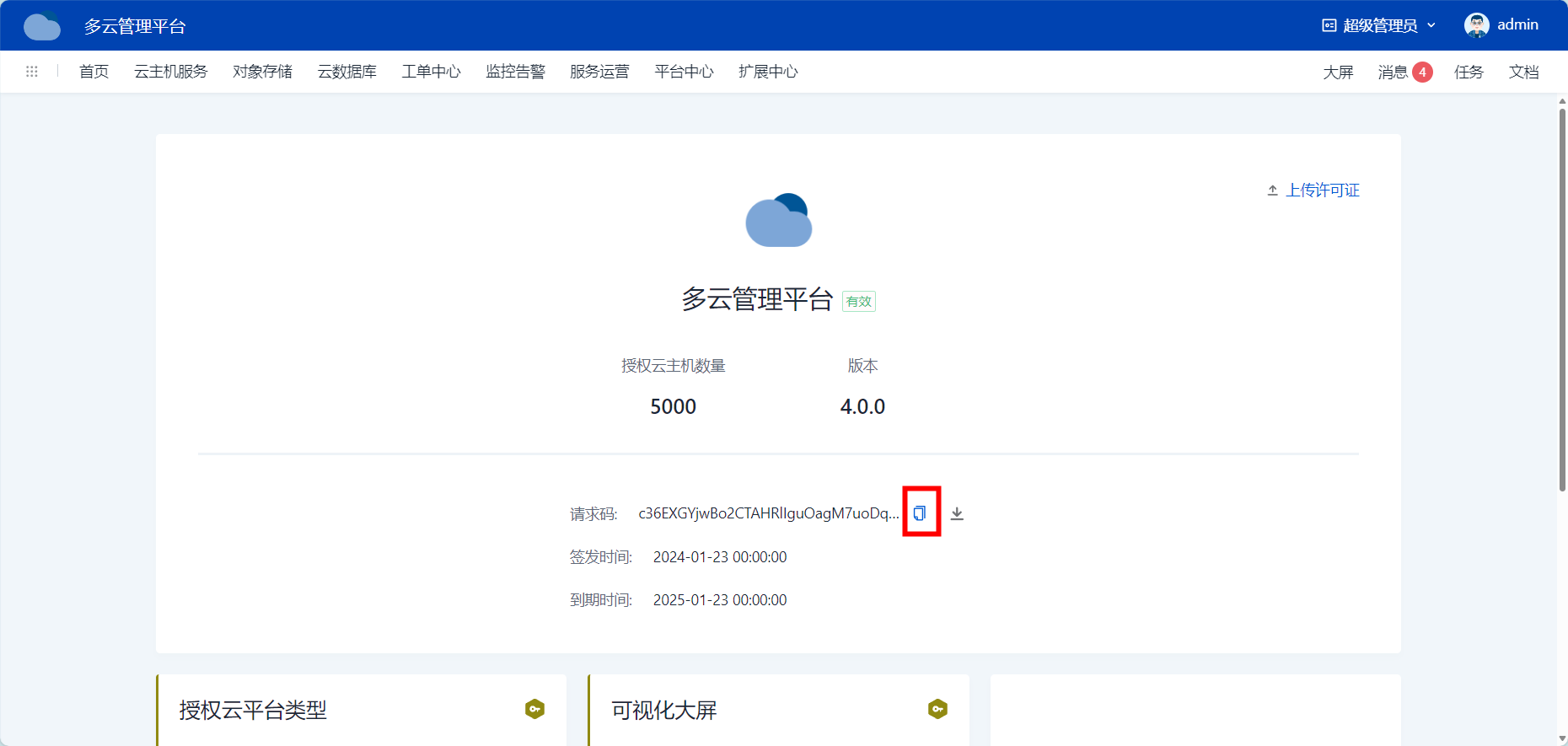Click the truncated request code text
The image size is (1568, 746).
(x=768, y=513)
